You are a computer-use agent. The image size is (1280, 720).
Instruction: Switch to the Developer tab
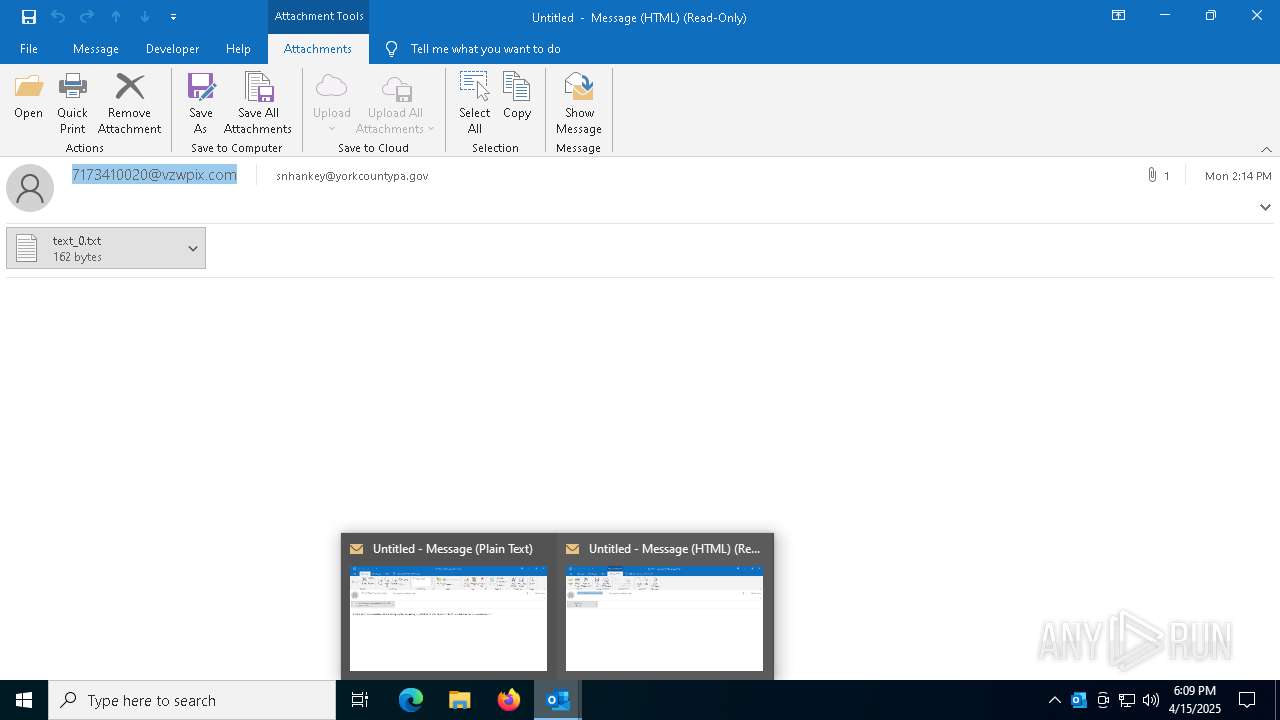coord(172,49)
